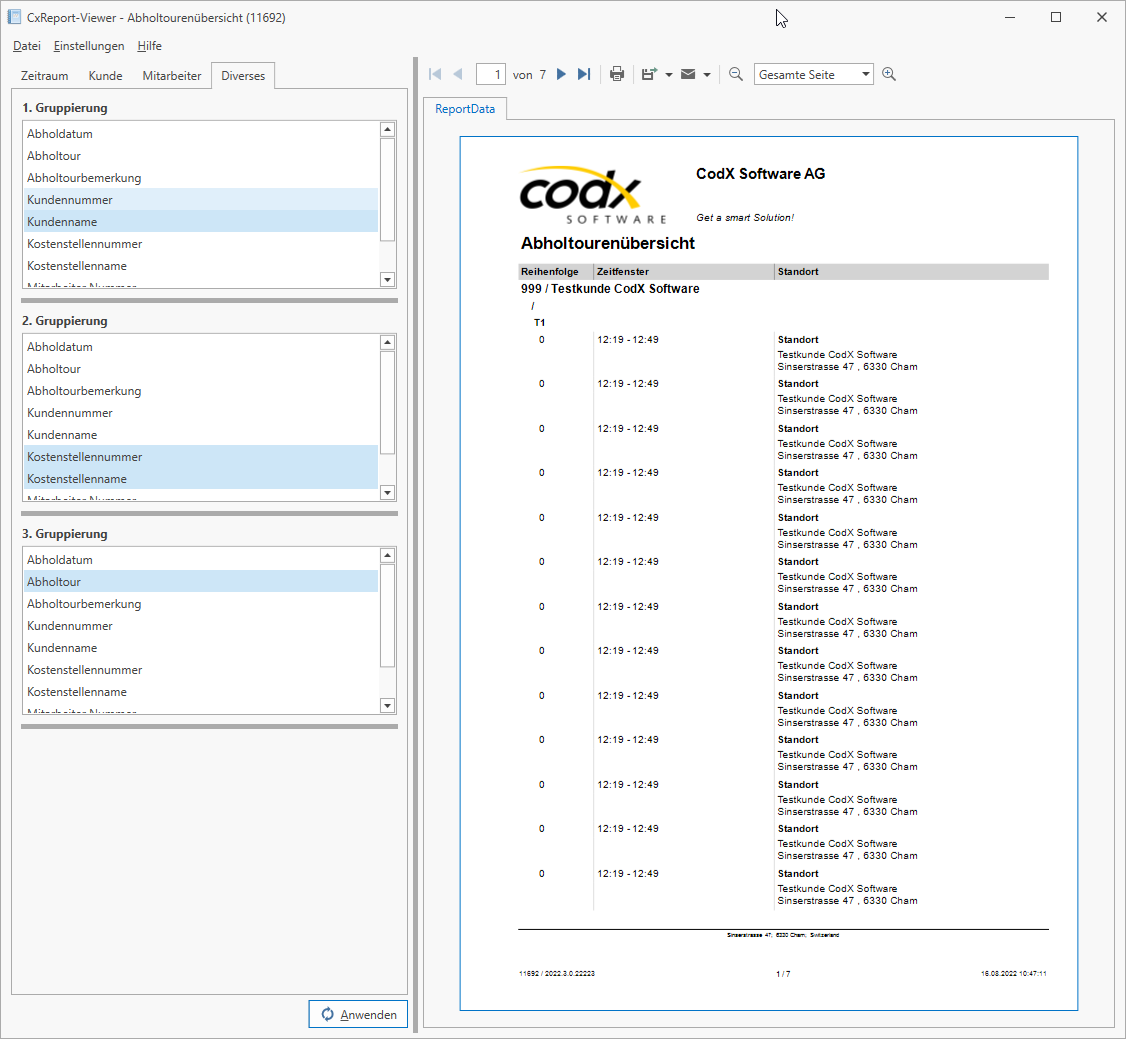Switch to the Kunde tab

click(105, 75)
